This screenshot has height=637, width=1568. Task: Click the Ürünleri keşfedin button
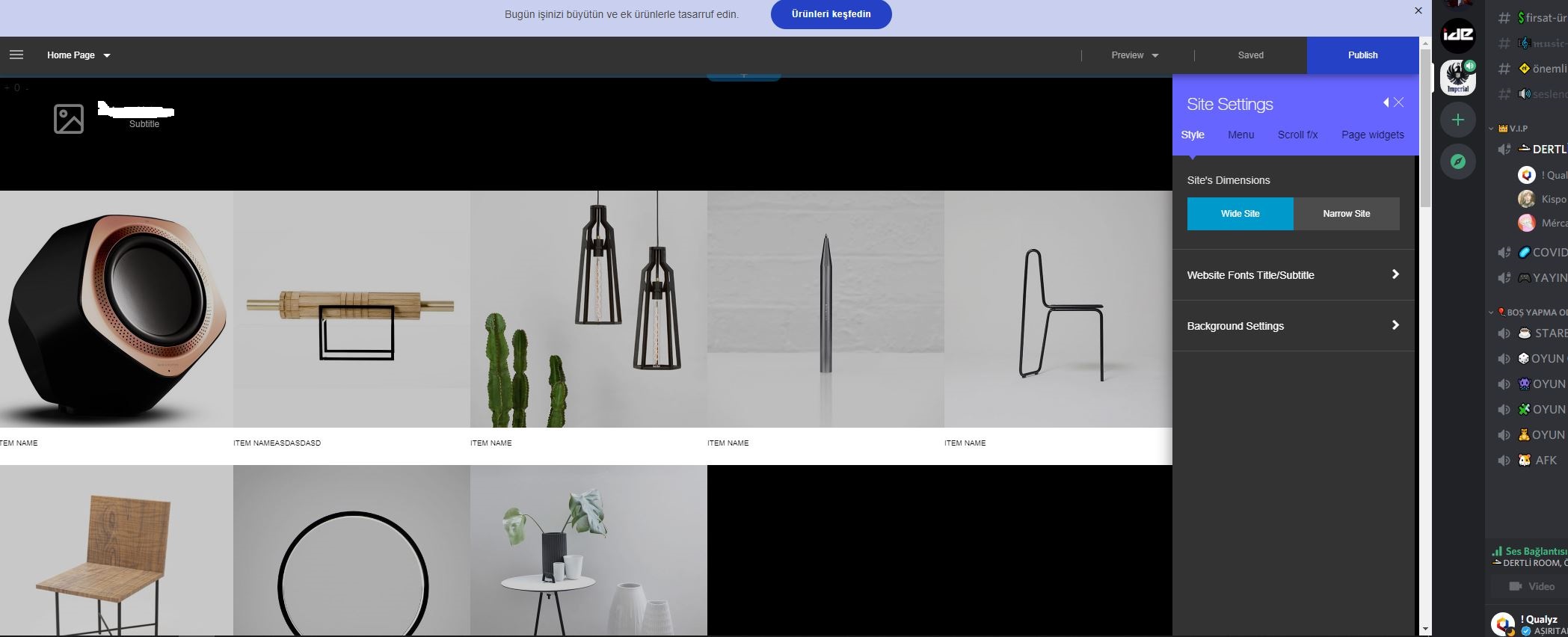831,14
